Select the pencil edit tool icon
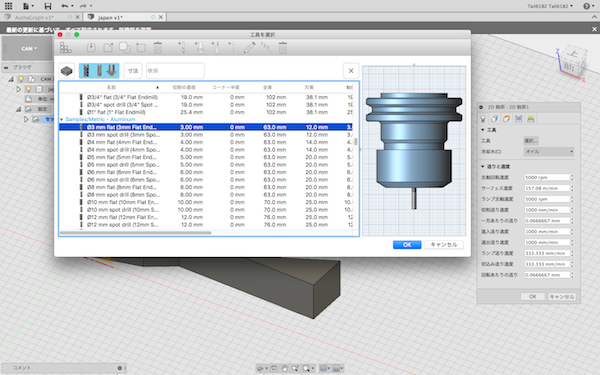Image resolution: width=600 pixels, height=375 pixels. 249,47
